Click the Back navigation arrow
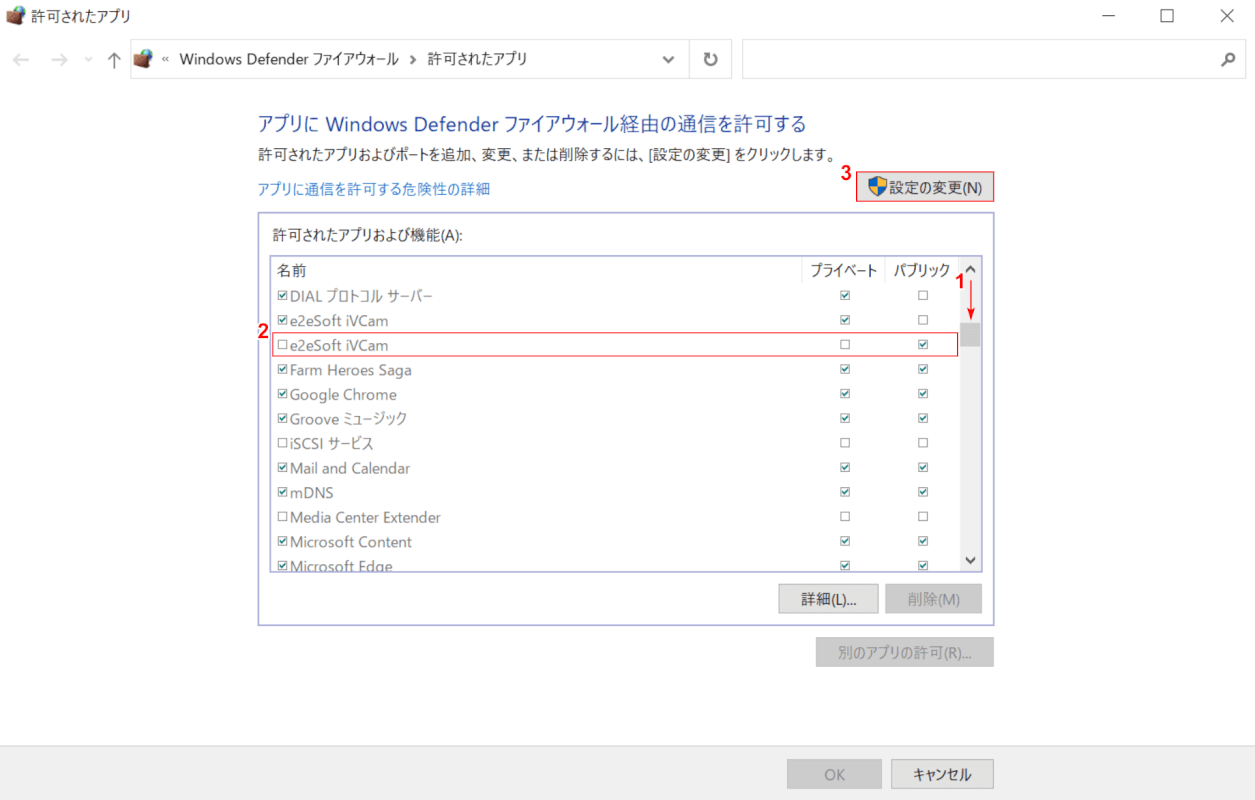Image resolution: width=1255 pixels, height=800 pixels. [21, 60]
